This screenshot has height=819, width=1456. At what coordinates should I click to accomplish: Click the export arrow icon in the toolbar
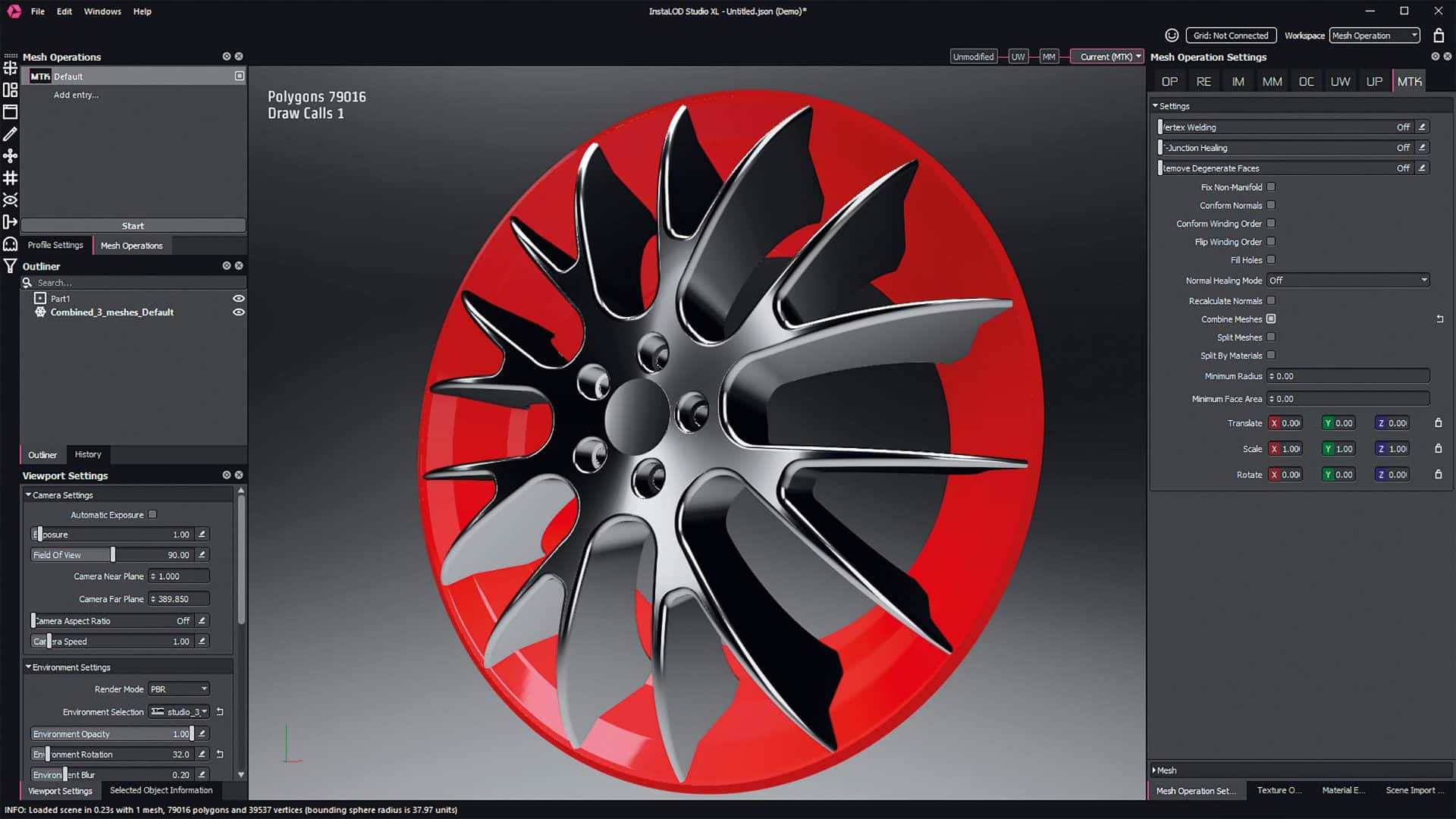tap(11, 222)
